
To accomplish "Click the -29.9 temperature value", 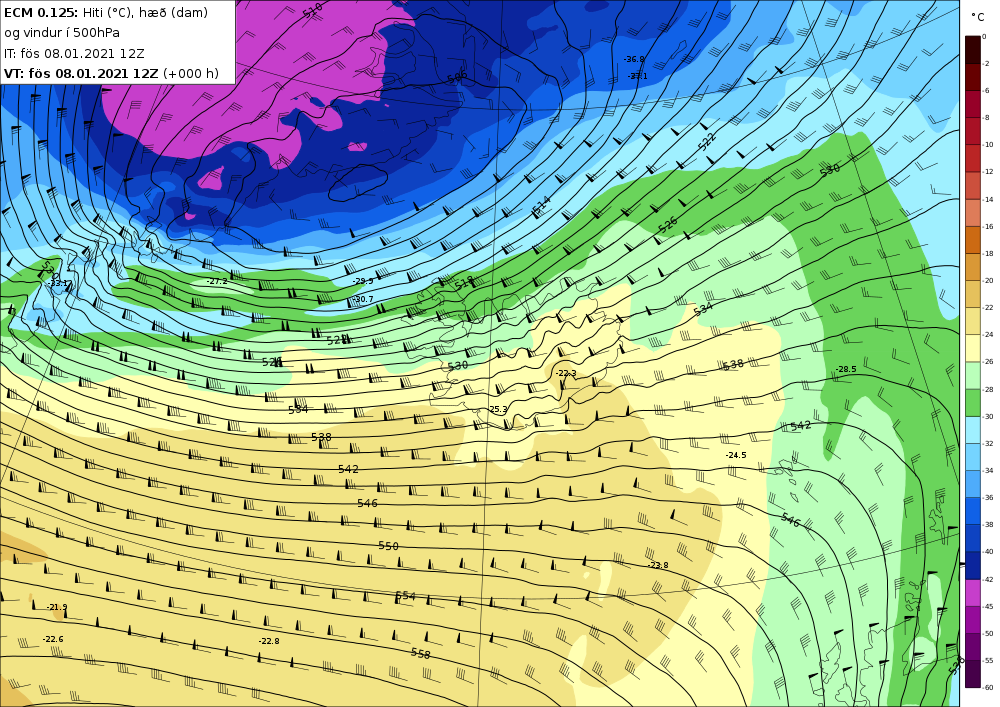I will 363,281.
